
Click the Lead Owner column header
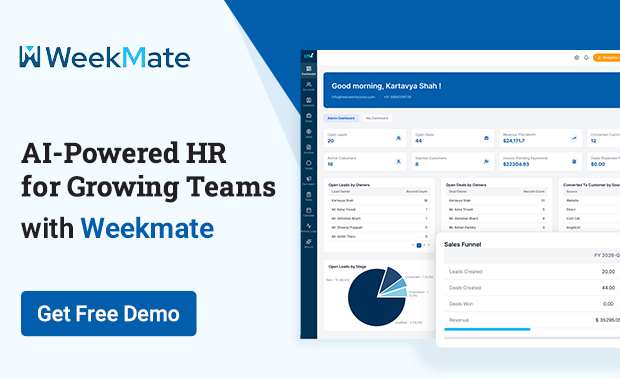click(340, 192)
